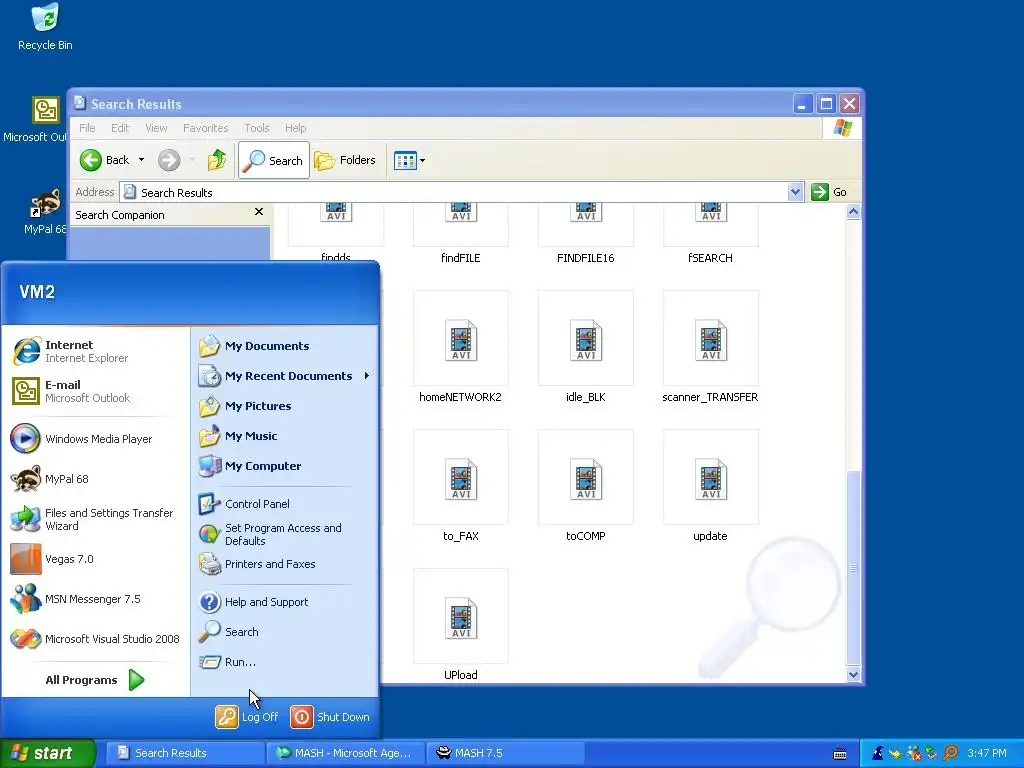Click the Start button
Screen dimensions: 1024x768
(48, 753)
